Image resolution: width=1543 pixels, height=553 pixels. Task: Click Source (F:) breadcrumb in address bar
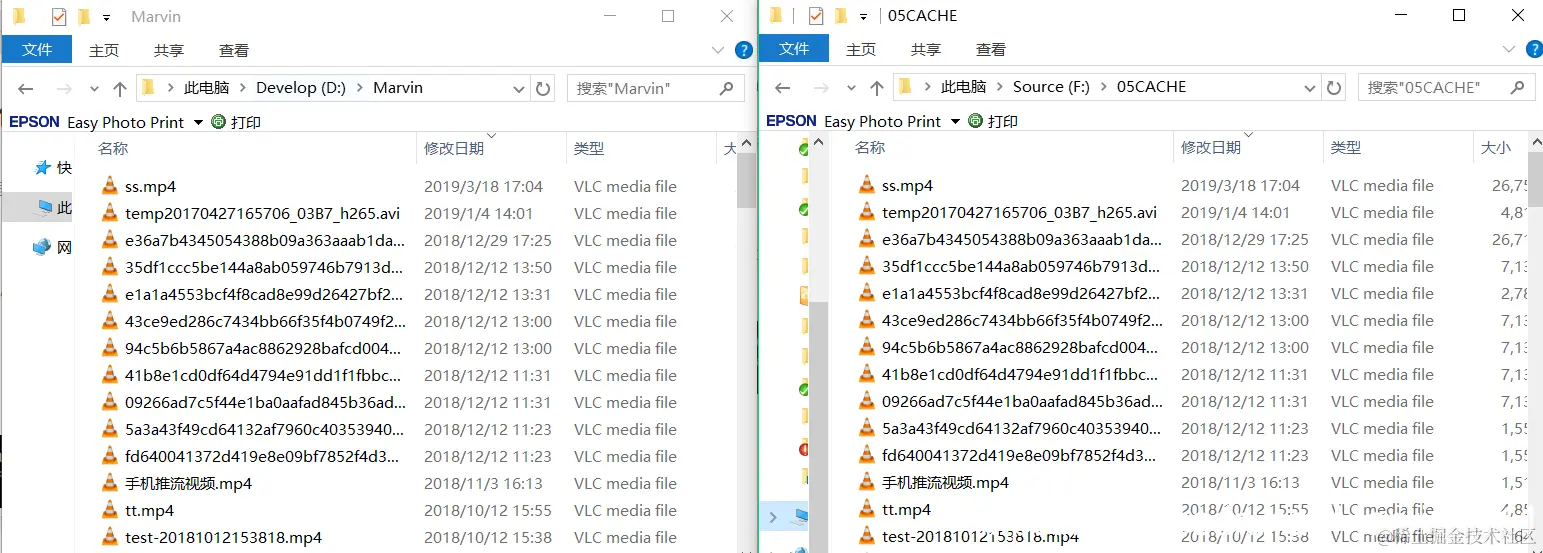coord(1051,87)
